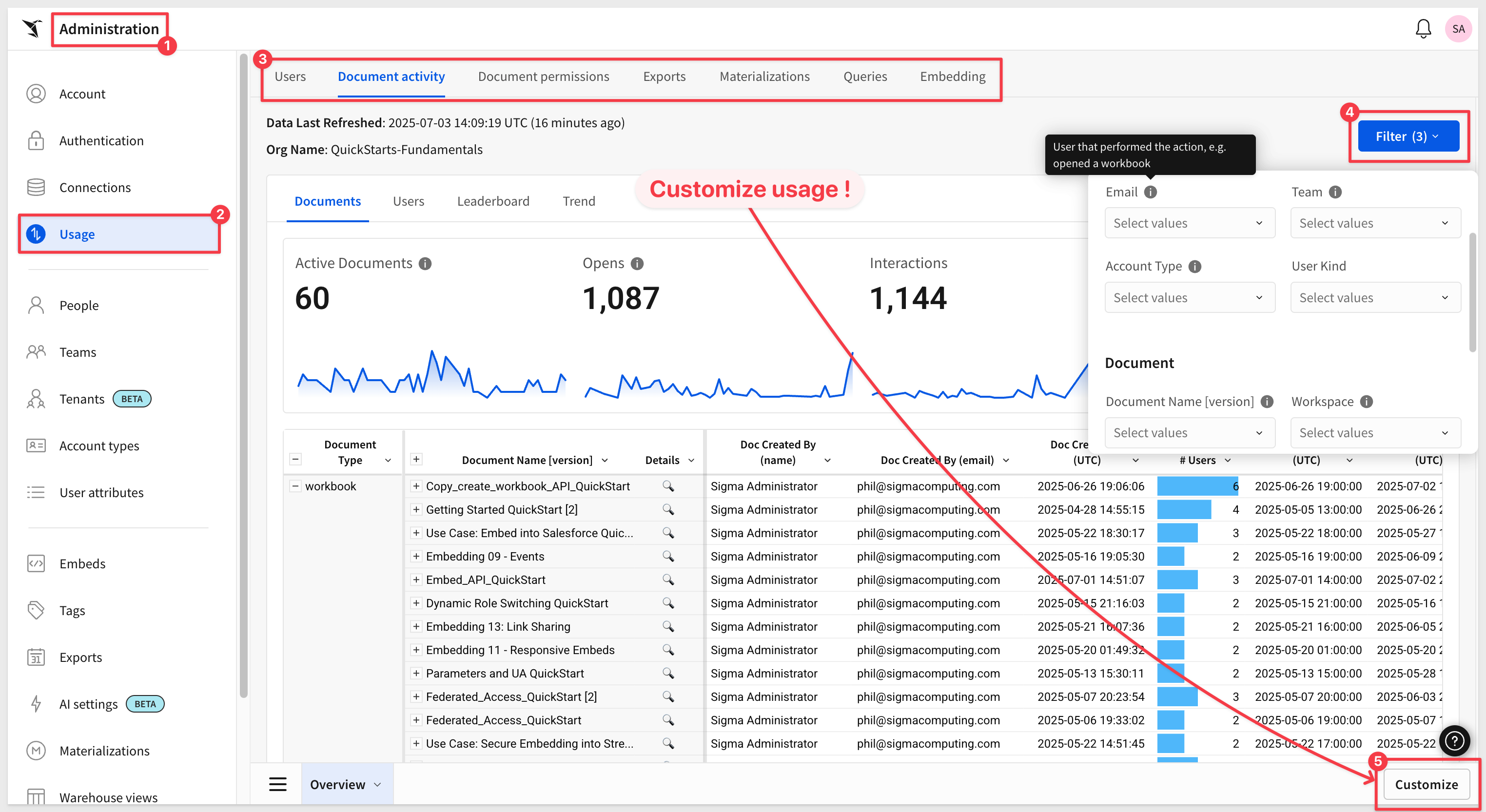
Task: Click the Active Documents sparkline chart
Action: (431, 373)
